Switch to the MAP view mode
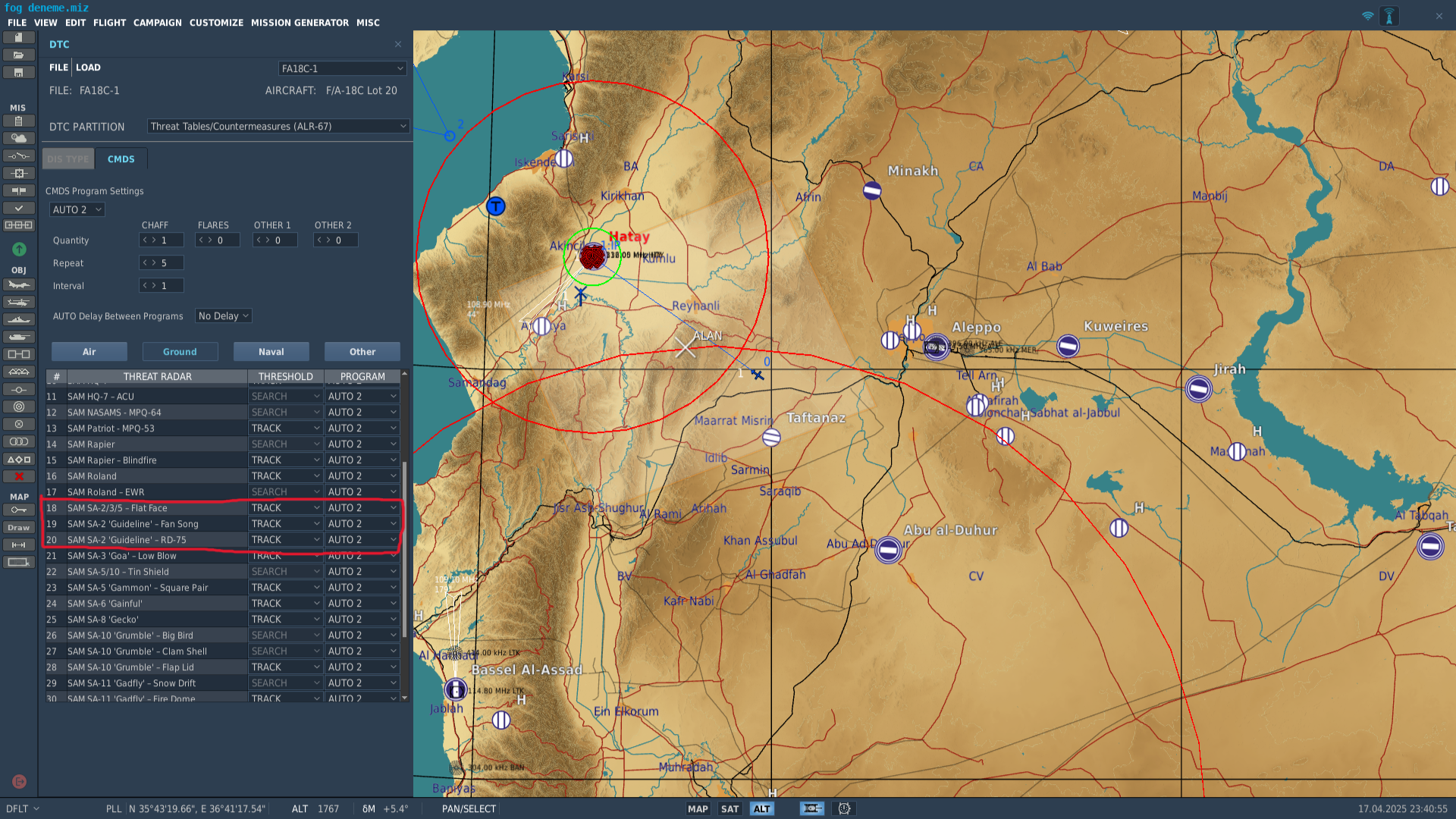The image size is (1456, 819). (x=698, y=809)
